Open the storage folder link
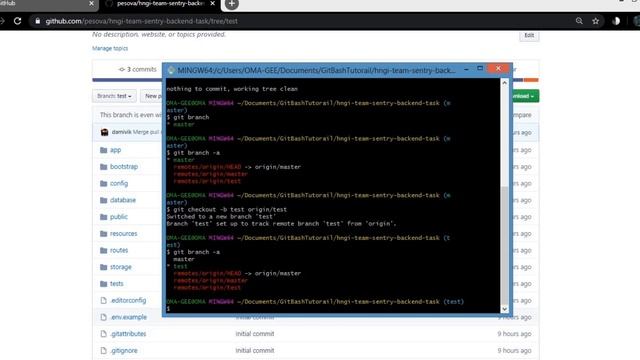 coord(121,267)
